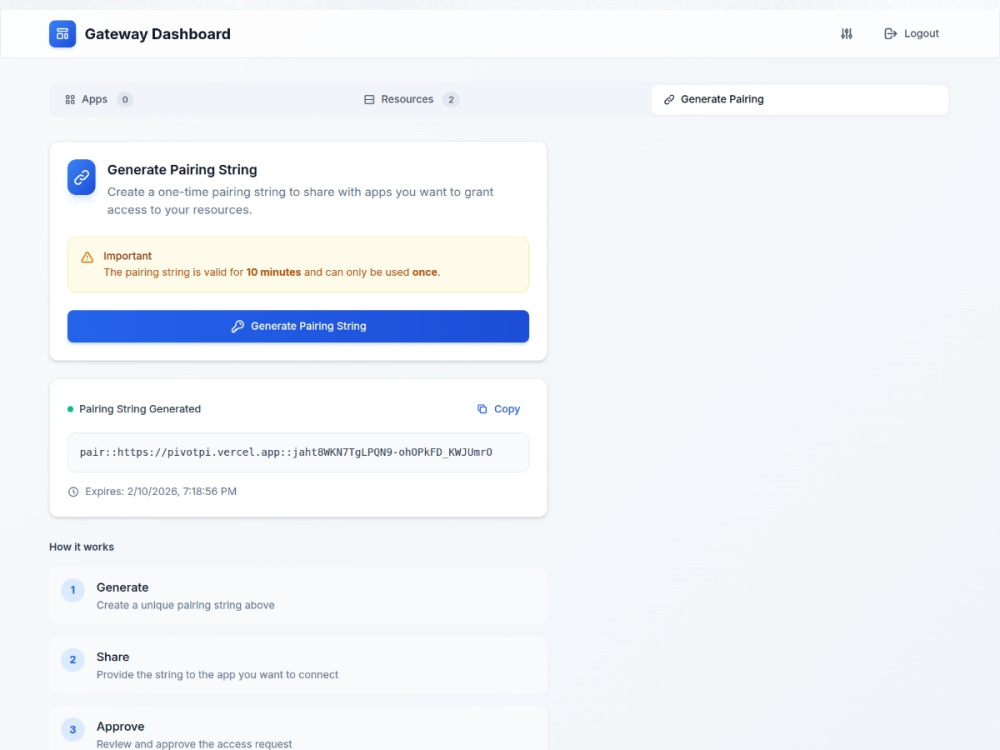Click text 'Create a unique pairing string above'
This screenshot has height=750, width=1000.
[x=186, y=605]
